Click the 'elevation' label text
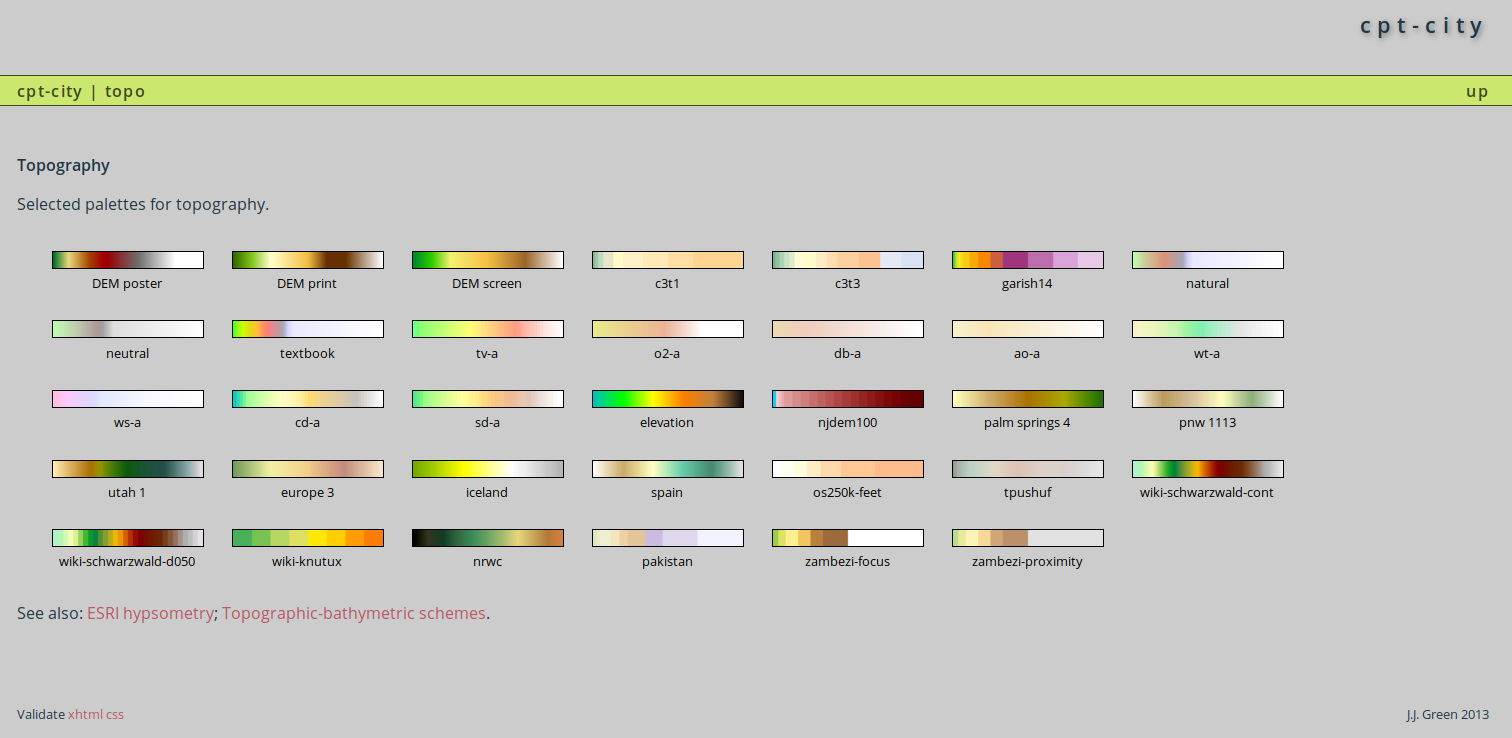 click(x=667, y=423)
